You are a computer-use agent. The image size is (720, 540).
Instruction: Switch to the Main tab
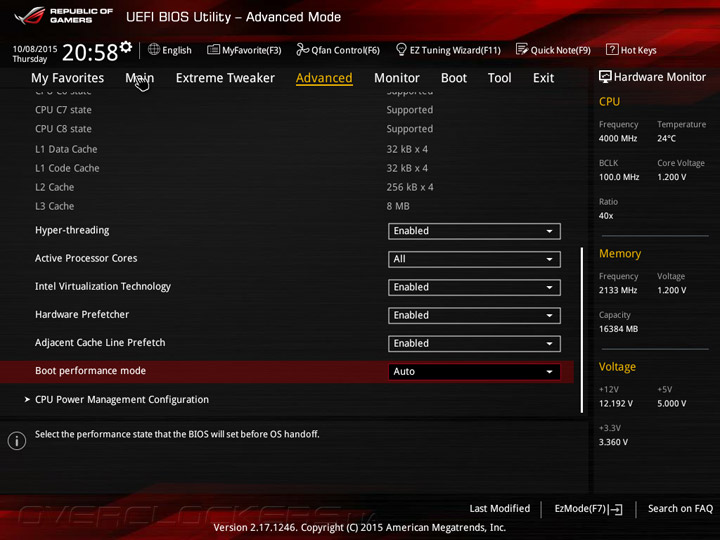140,78
